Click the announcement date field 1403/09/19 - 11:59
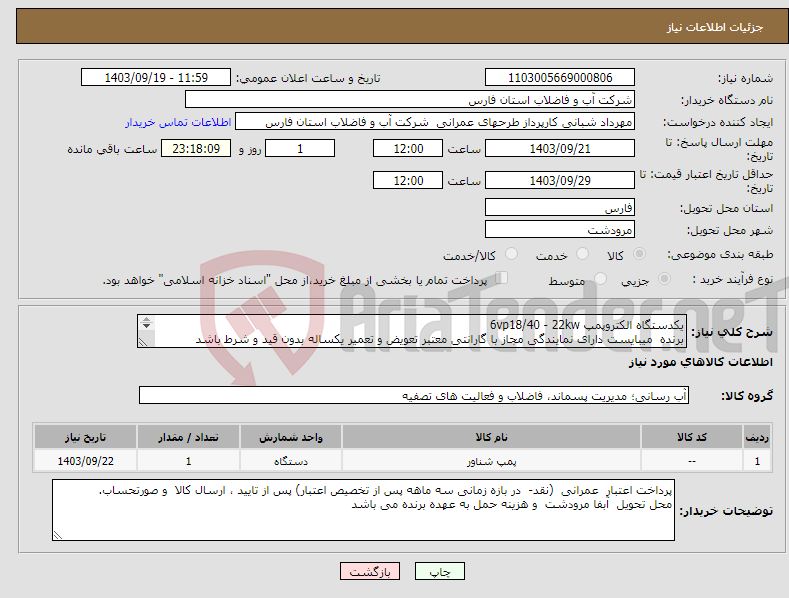 tap(156, 78)
